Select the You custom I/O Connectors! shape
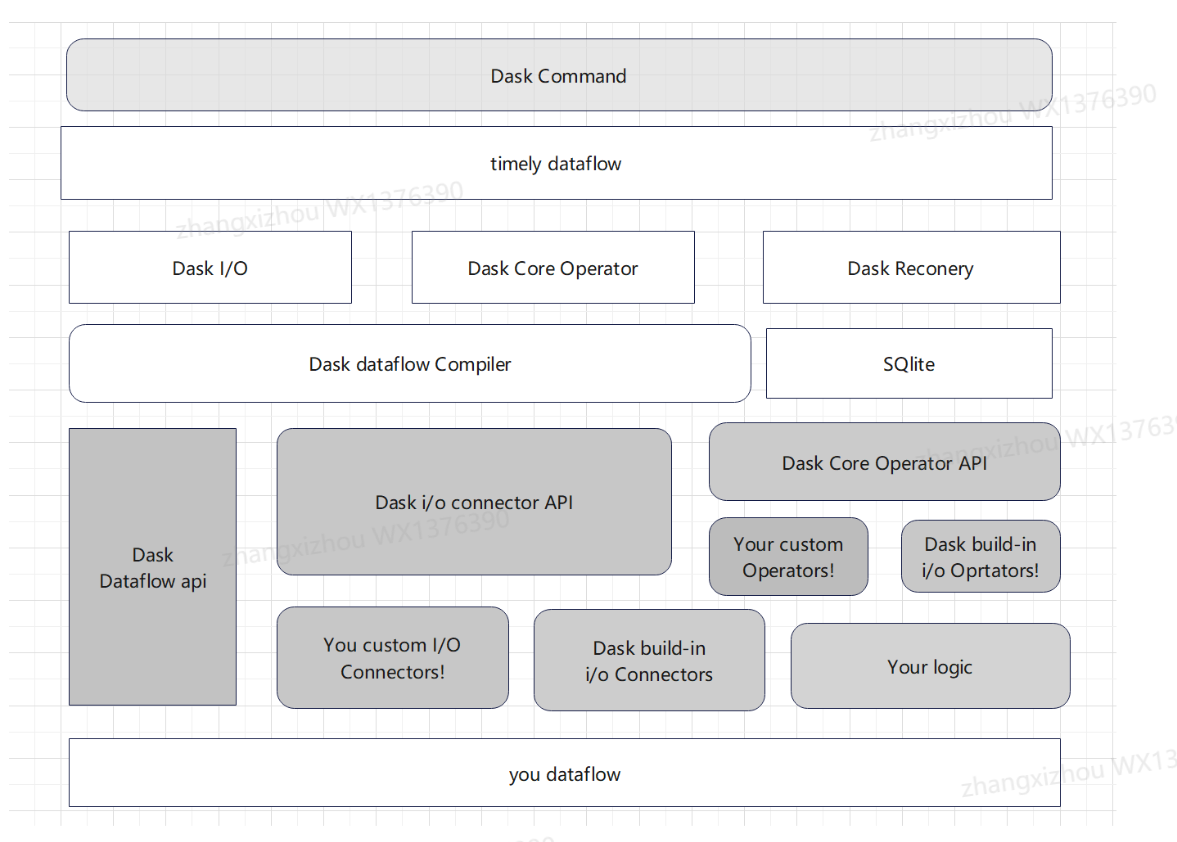1177x842 pixels. (392, 658)
